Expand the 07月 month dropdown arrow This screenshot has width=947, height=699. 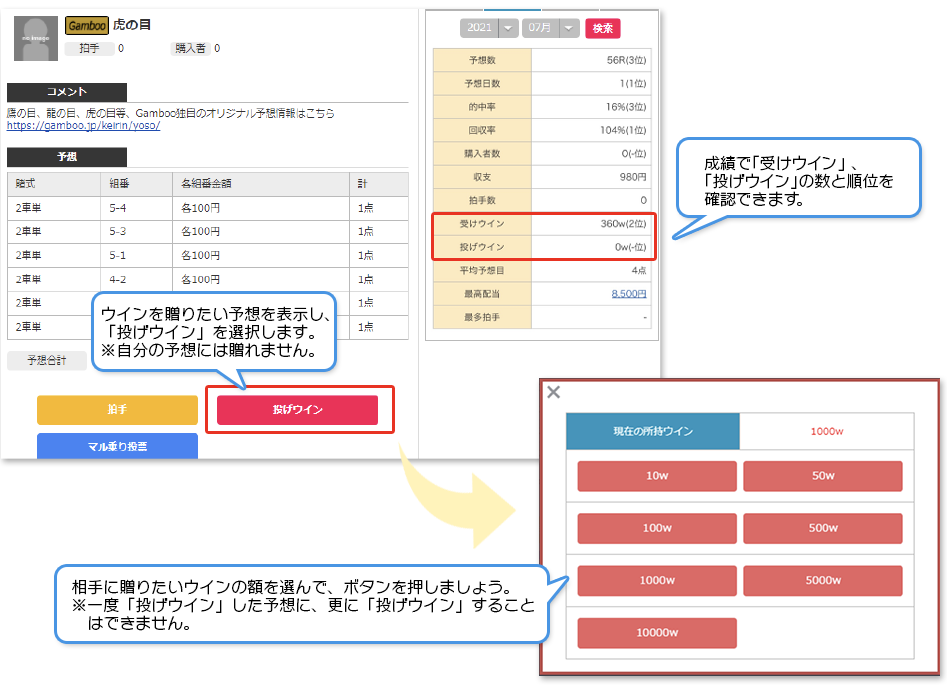[569, 28]
